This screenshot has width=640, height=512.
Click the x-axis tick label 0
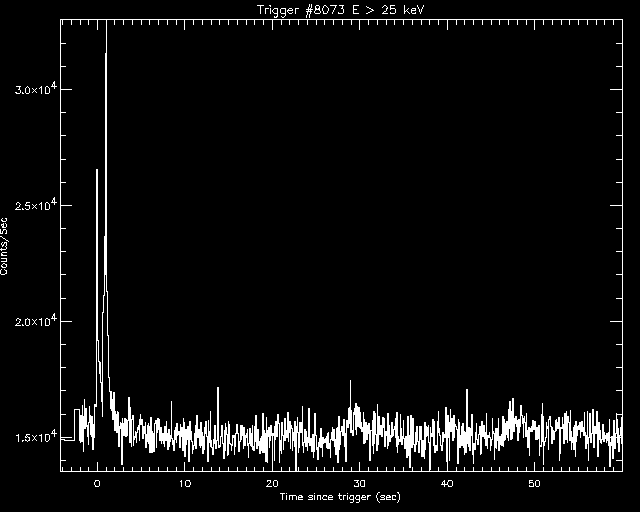point(97,484)
